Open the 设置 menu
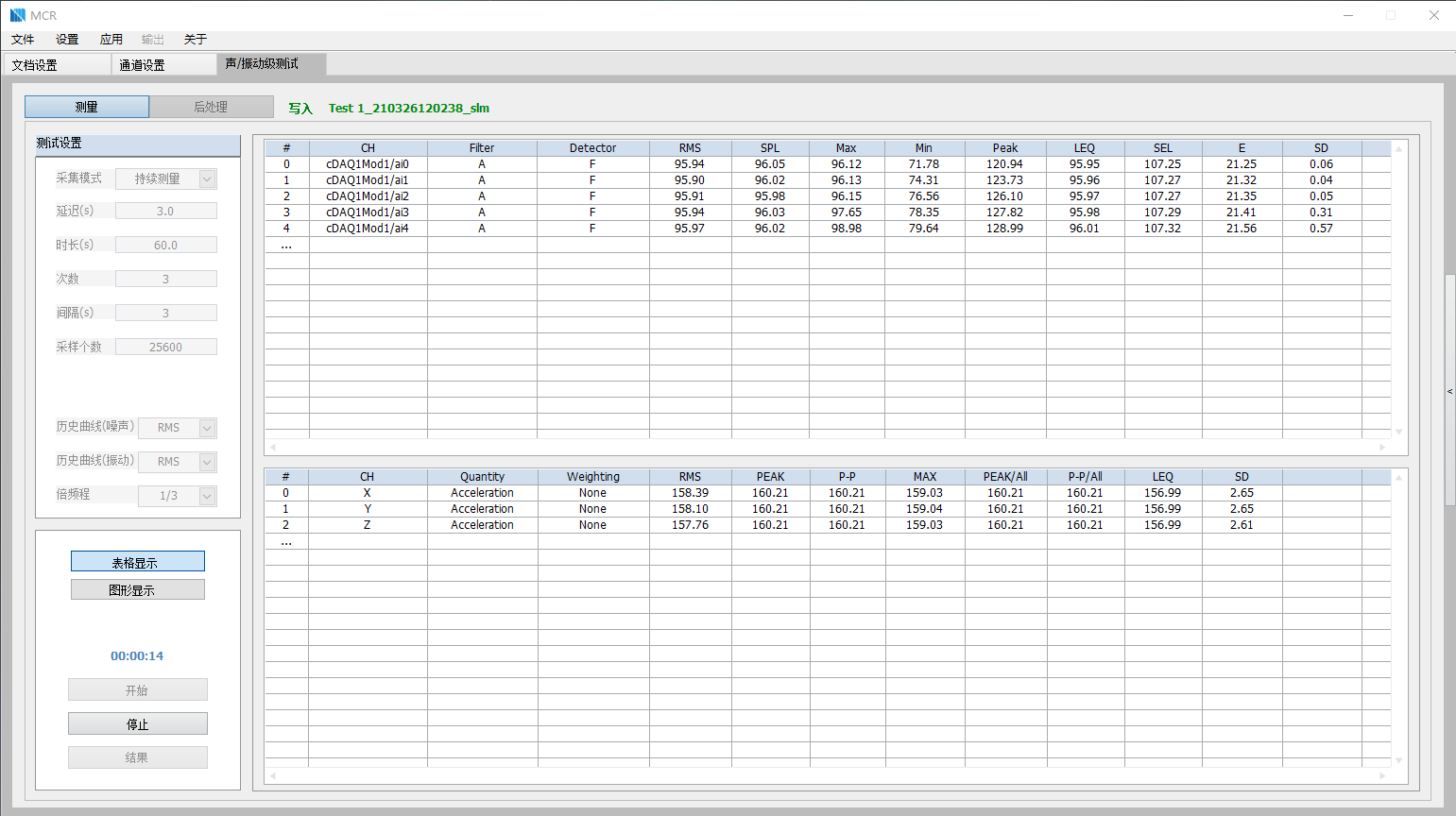The height and width of the screenshot is (816, 1456). point(67,40)
